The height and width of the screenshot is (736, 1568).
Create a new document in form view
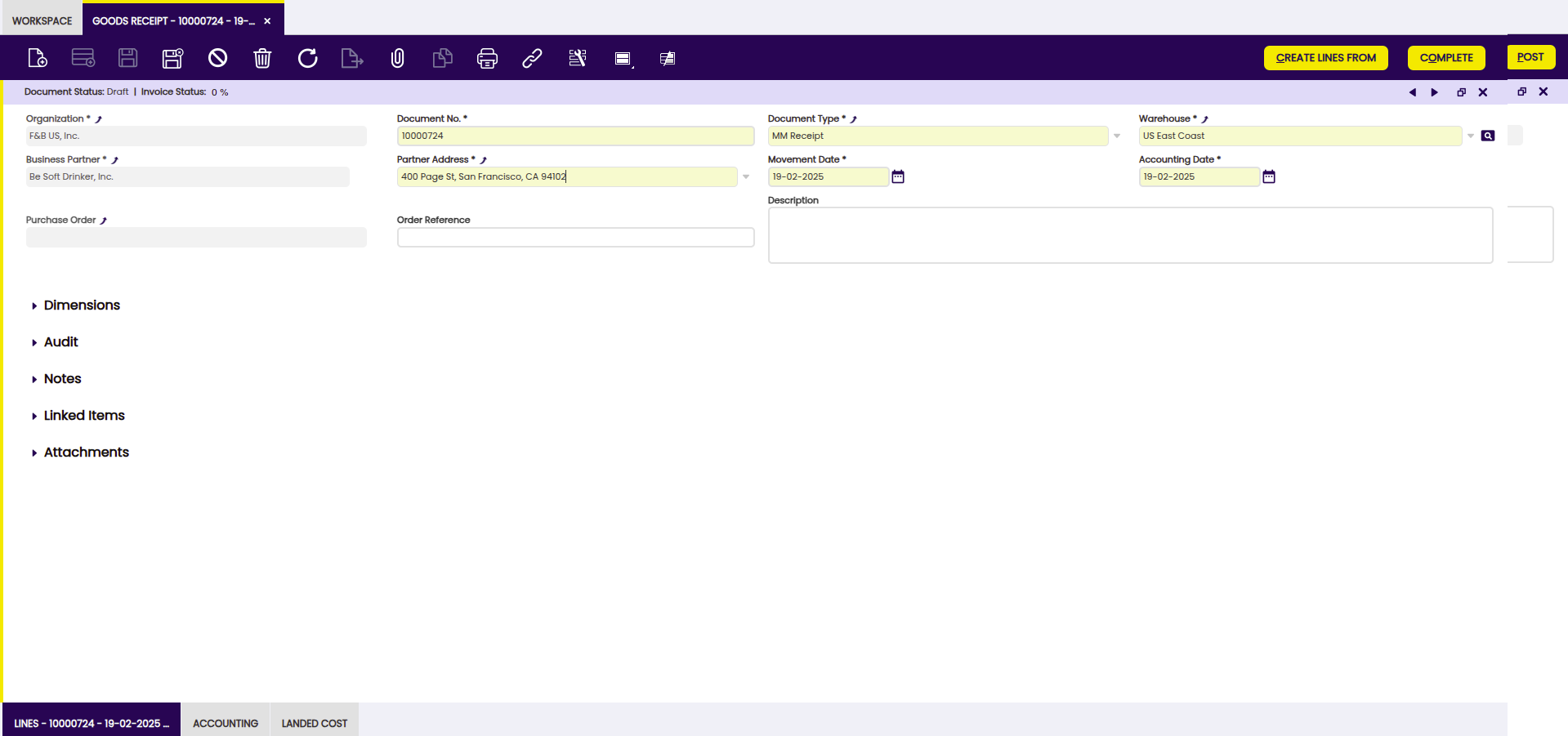38,58
